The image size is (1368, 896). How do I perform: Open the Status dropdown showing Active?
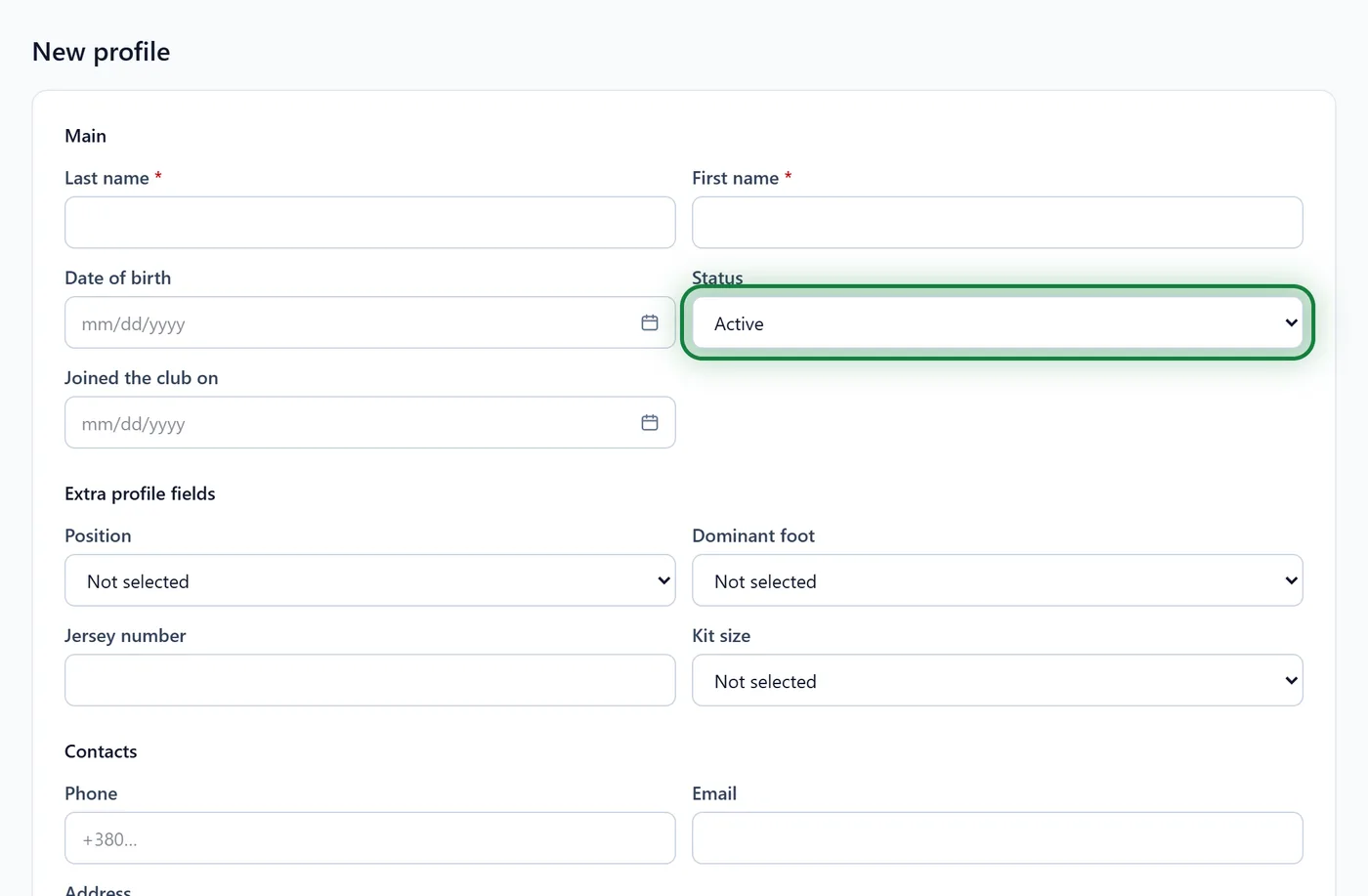998,322
